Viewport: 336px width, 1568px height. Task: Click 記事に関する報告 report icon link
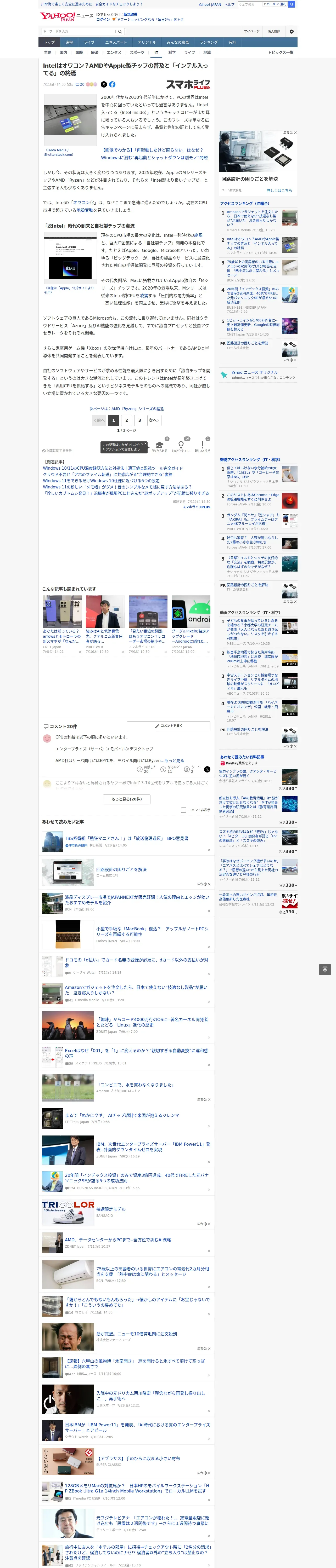click(57, 451)
